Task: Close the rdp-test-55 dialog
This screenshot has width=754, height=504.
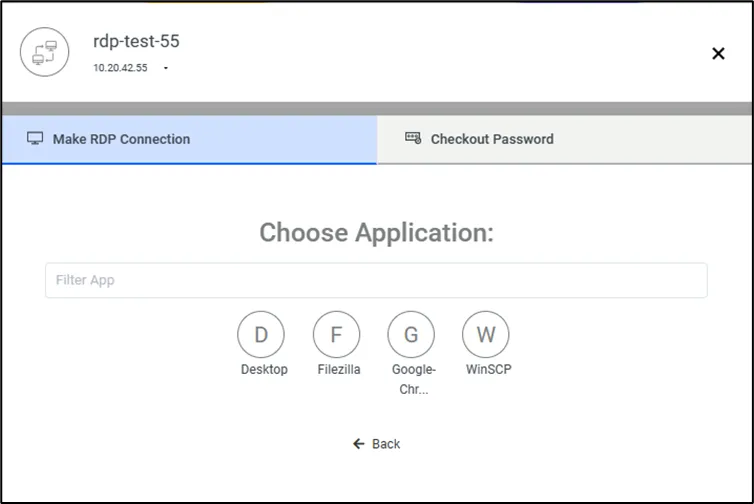Action: [x=718, y=53]
